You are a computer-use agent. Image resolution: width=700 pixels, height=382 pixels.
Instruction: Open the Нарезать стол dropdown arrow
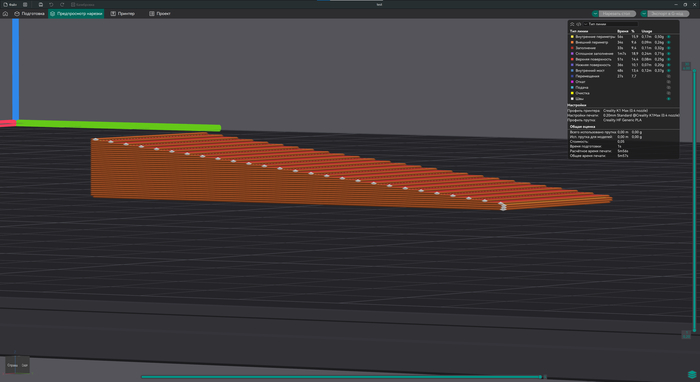595,14
